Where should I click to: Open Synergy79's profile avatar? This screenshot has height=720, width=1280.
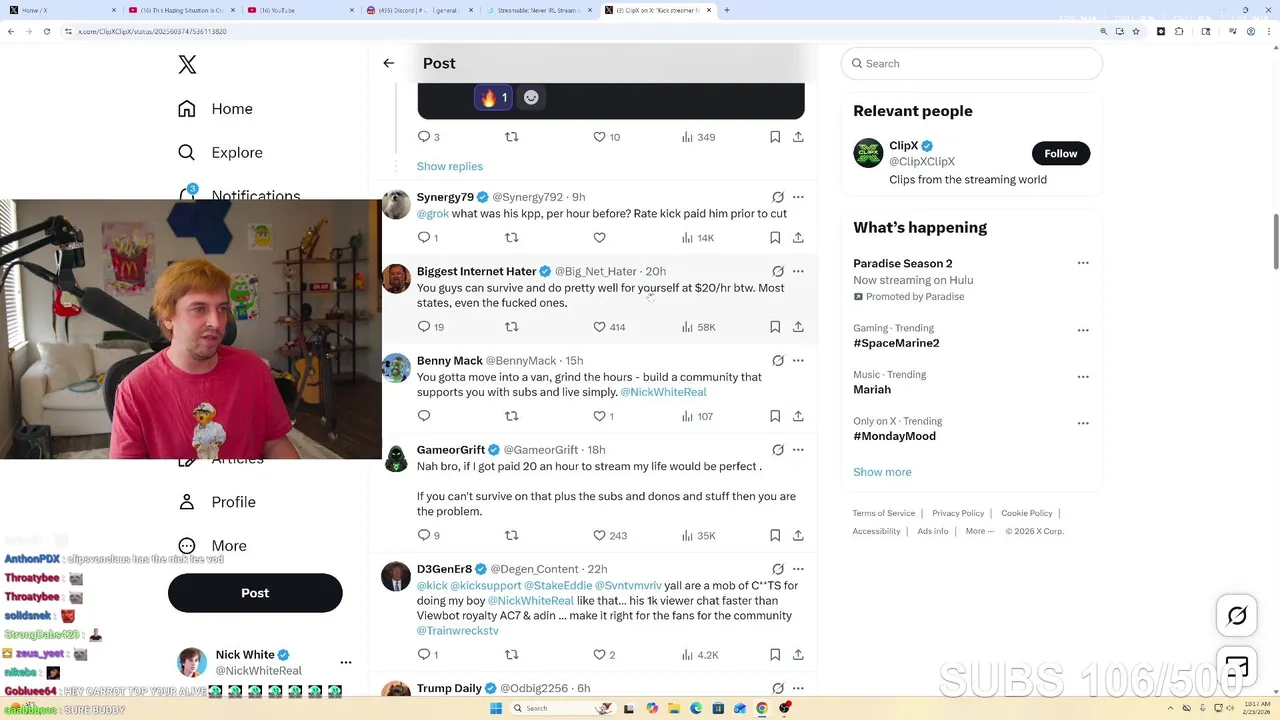coord(396,204)
